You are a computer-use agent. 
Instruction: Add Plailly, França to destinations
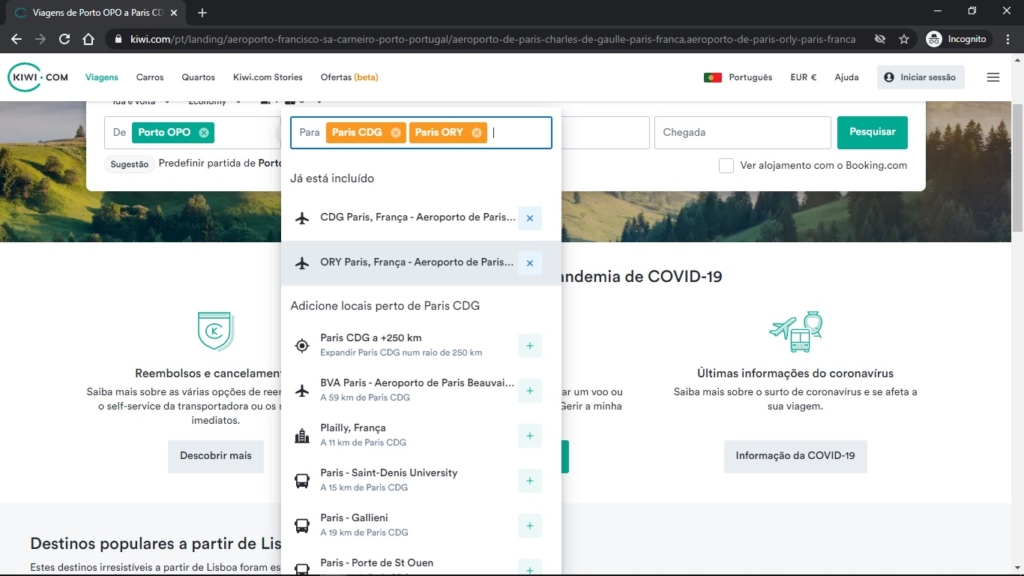pos(530,436)
